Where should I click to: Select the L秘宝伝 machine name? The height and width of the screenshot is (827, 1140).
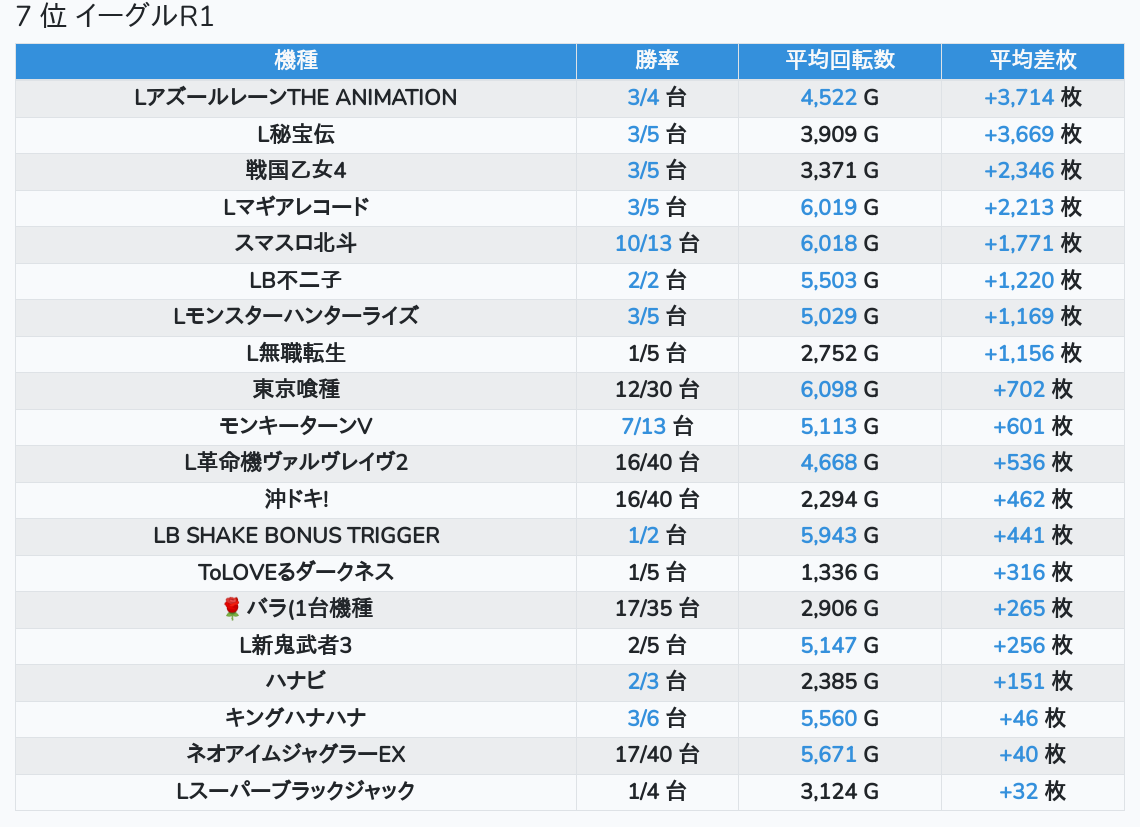click(x=296, y=135)
